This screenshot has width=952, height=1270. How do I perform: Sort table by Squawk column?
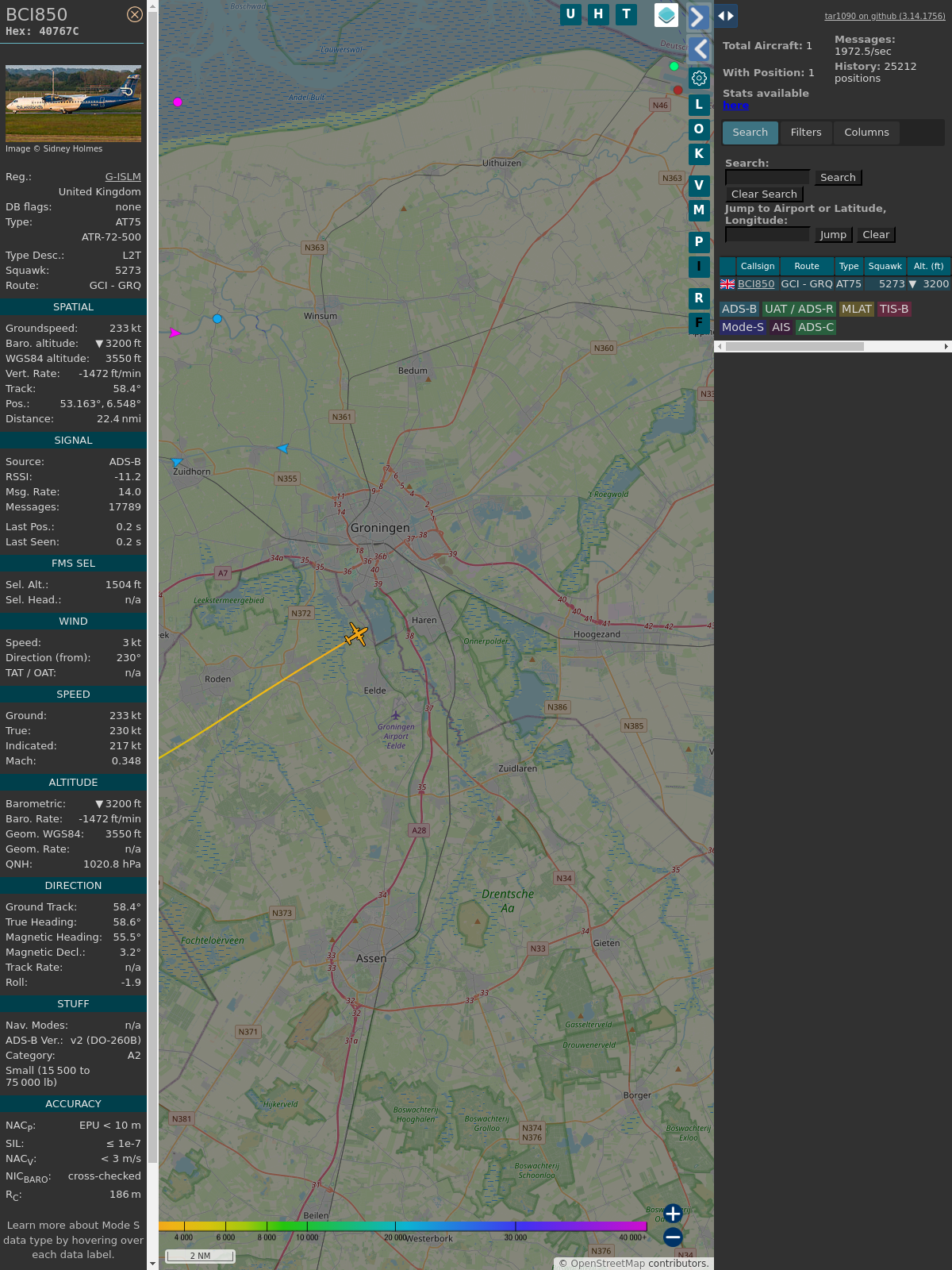(x=885, y=267)
